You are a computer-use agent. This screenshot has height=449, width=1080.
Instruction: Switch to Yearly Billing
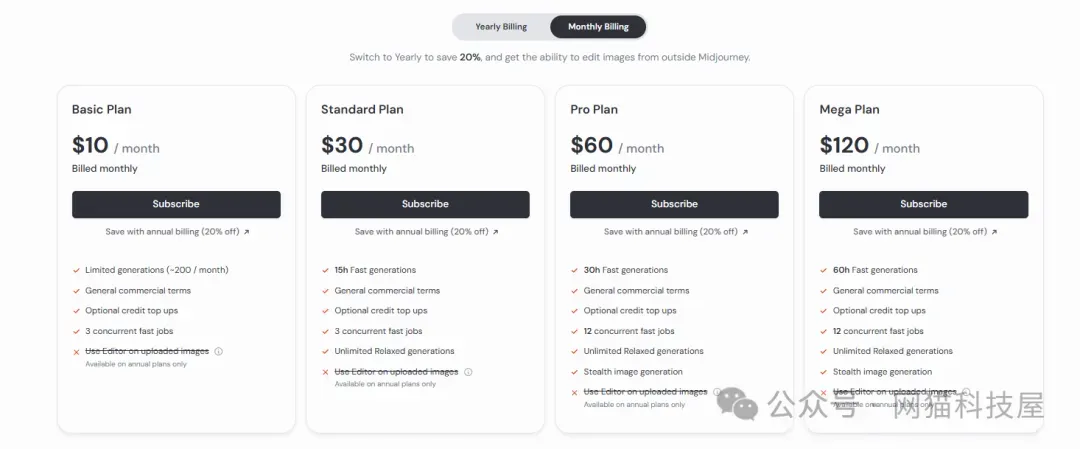click(x=501, y=27)
